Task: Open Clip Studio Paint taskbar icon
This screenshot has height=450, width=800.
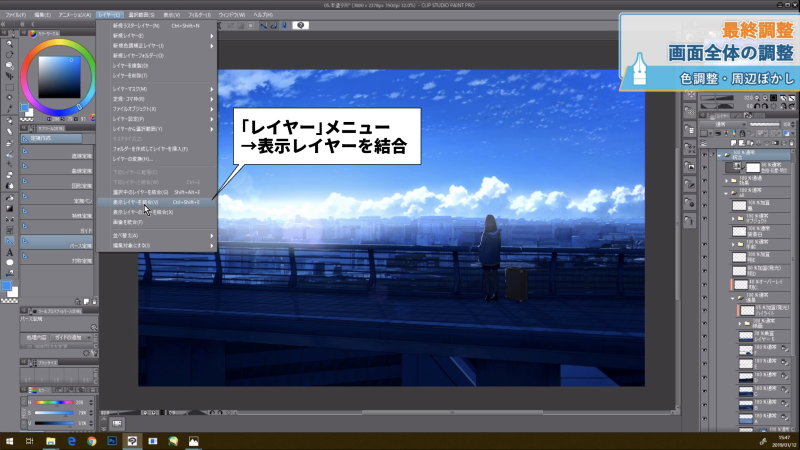Action: click(132, 441)
